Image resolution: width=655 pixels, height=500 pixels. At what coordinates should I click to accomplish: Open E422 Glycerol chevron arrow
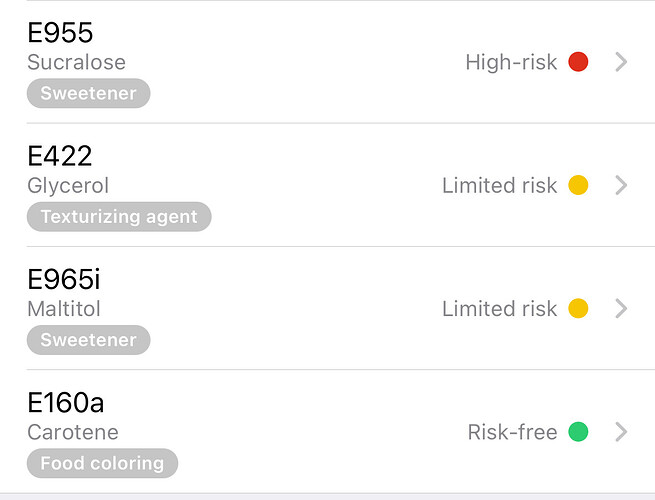click(621, 185)
